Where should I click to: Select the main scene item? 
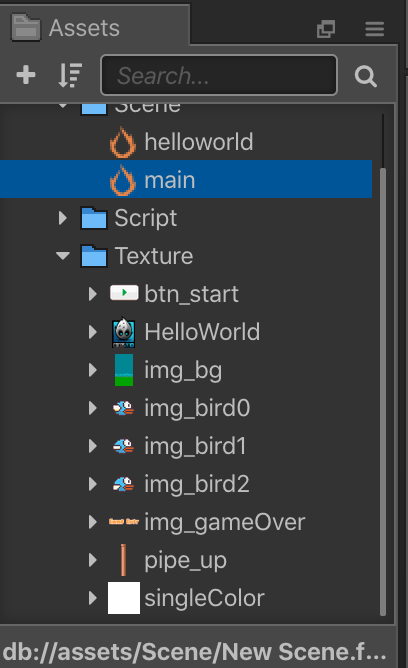click(x=186, y=179)
